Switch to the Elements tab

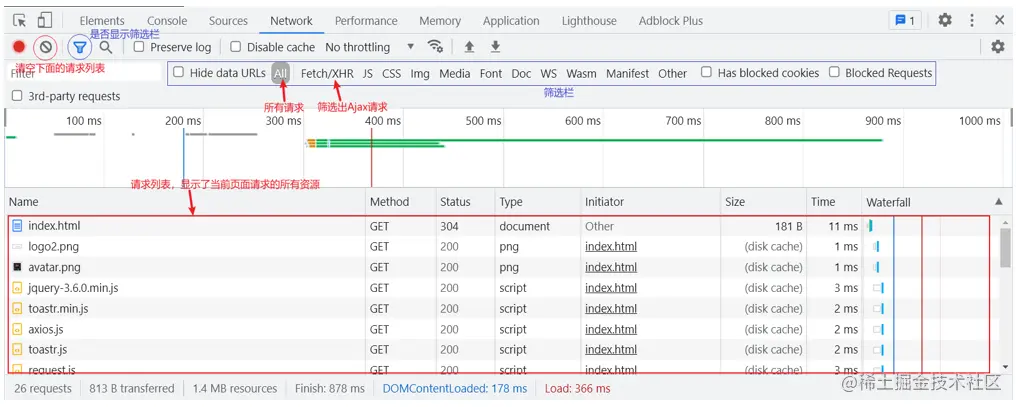pyautogui.click(x=102, y=21)
